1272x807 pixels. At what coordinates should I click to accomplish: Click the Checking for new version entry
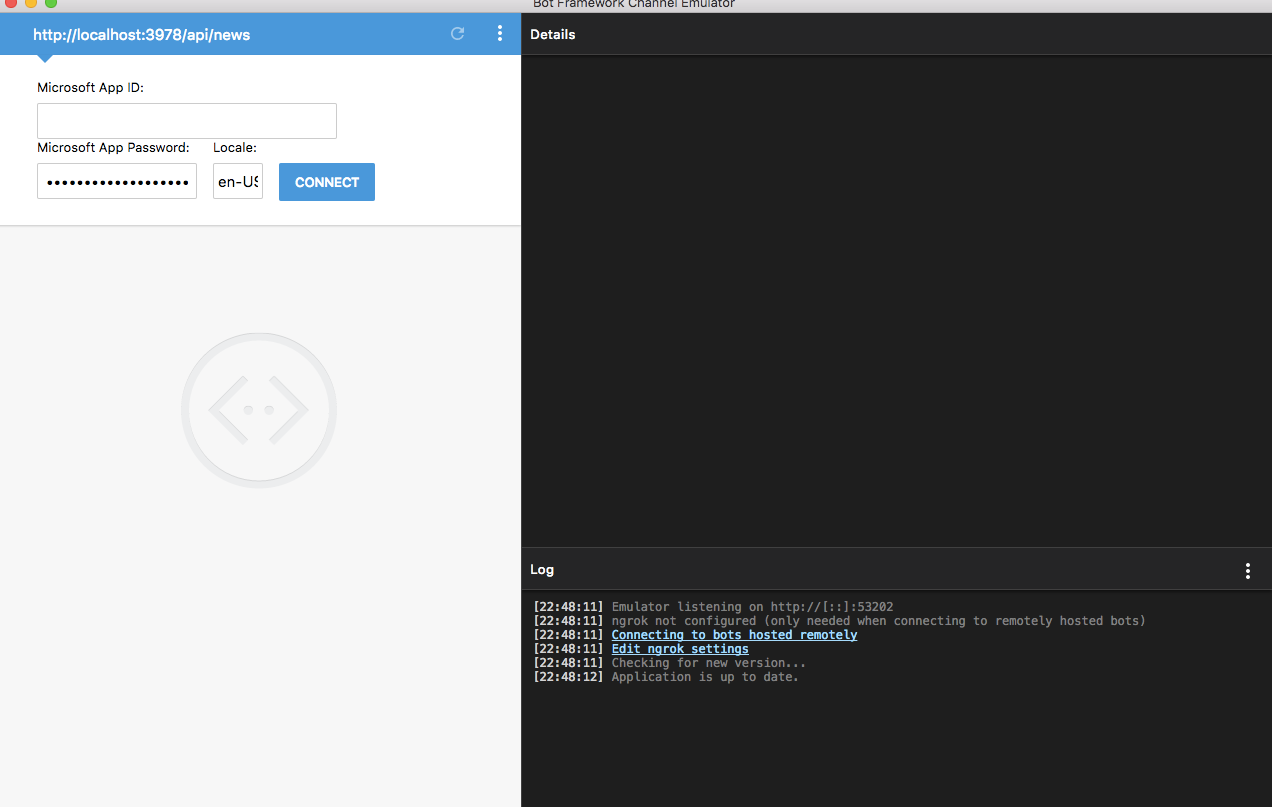(x=669, y=663)
